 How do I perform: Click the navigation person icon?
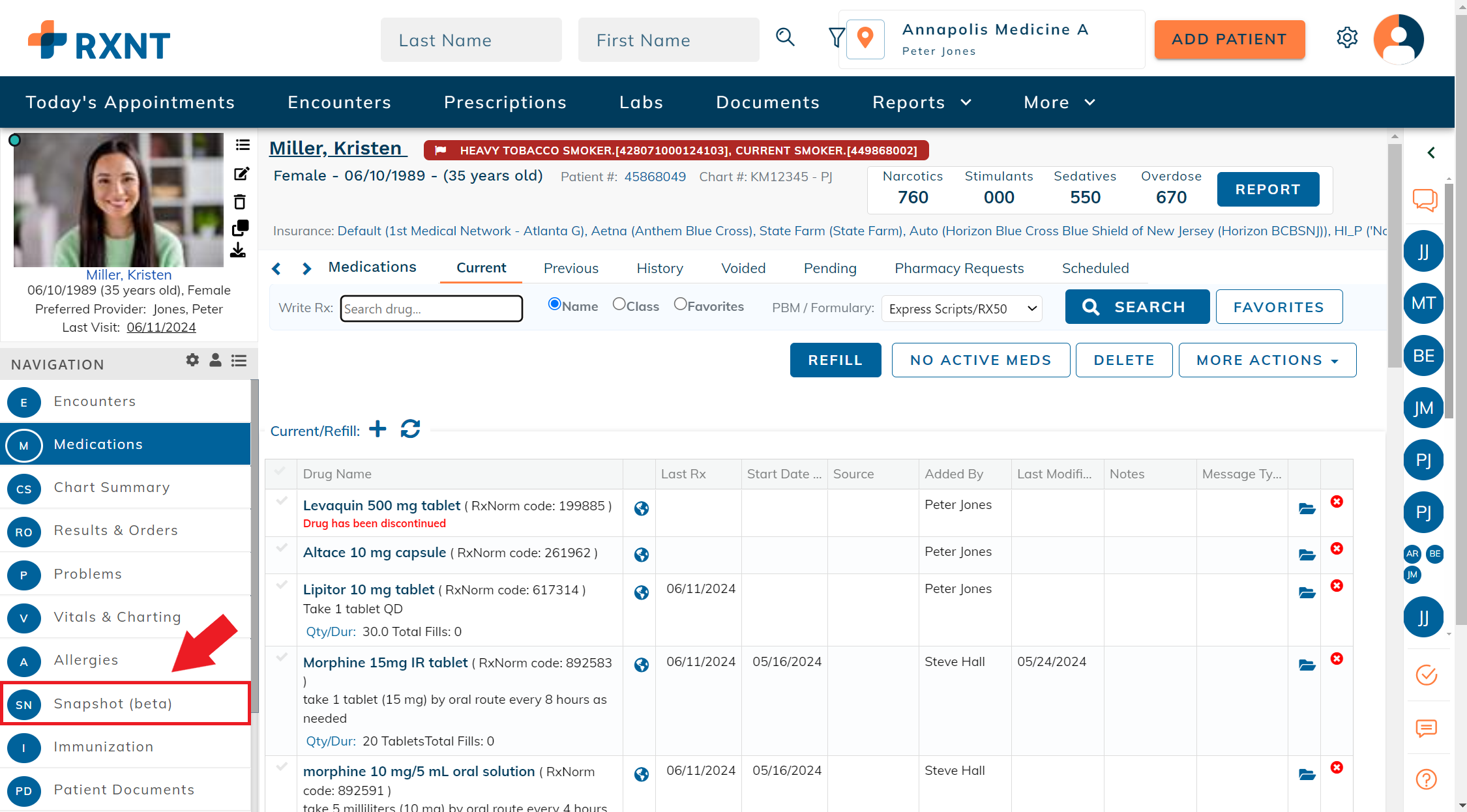pos(215,360)
